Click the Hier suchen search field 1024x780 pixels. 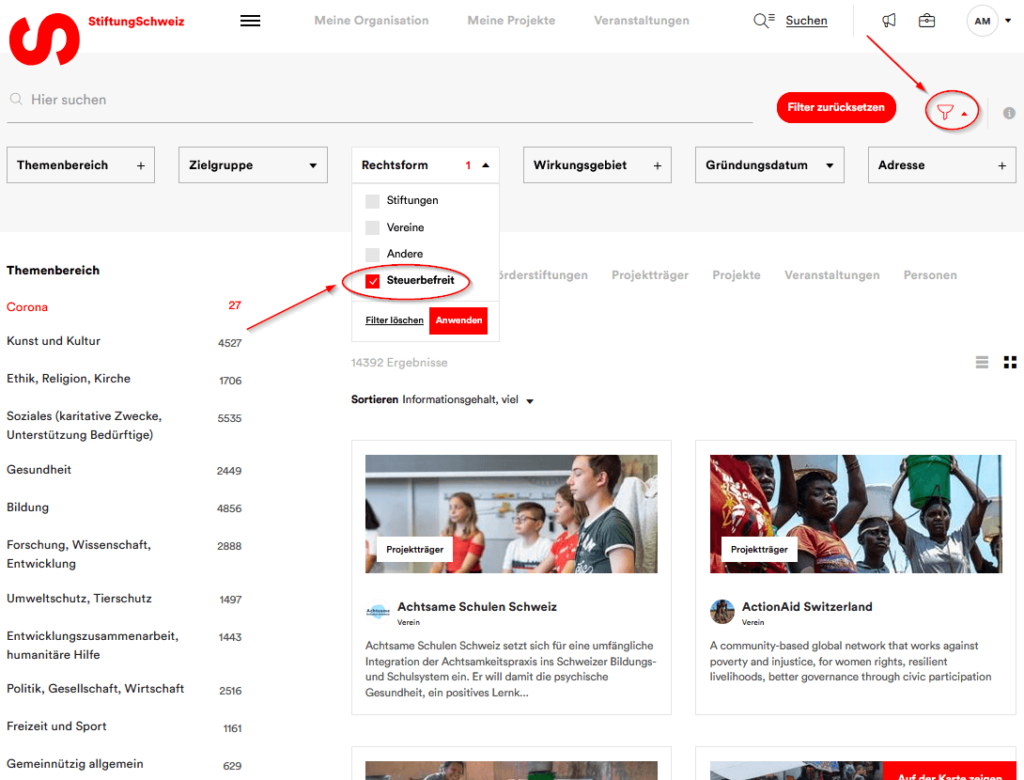pos(380,100)
